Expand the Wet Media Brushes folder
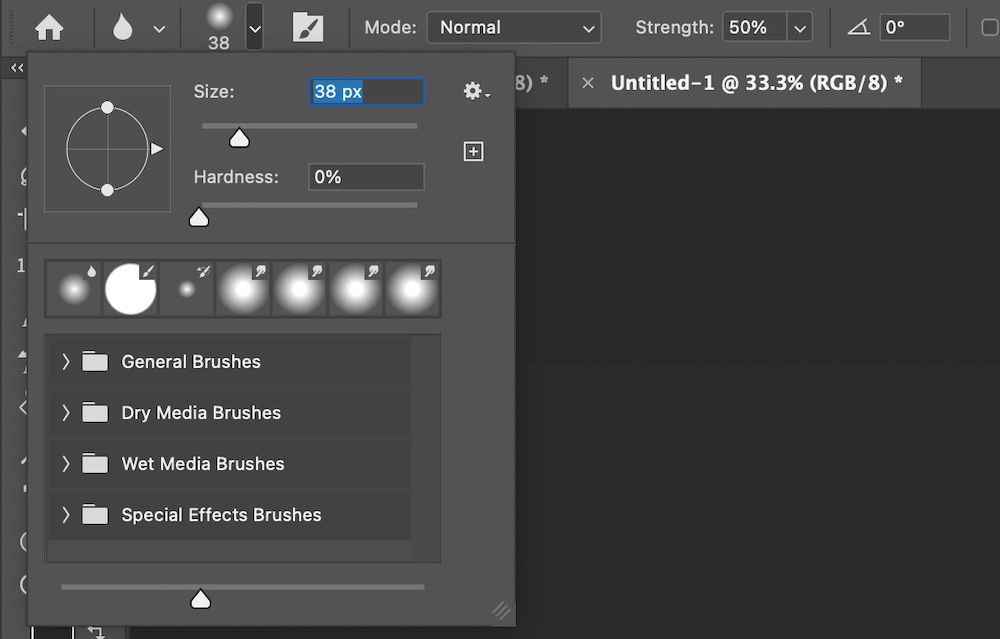Viewport: 1000px width, 639px height. click(66, 464)
